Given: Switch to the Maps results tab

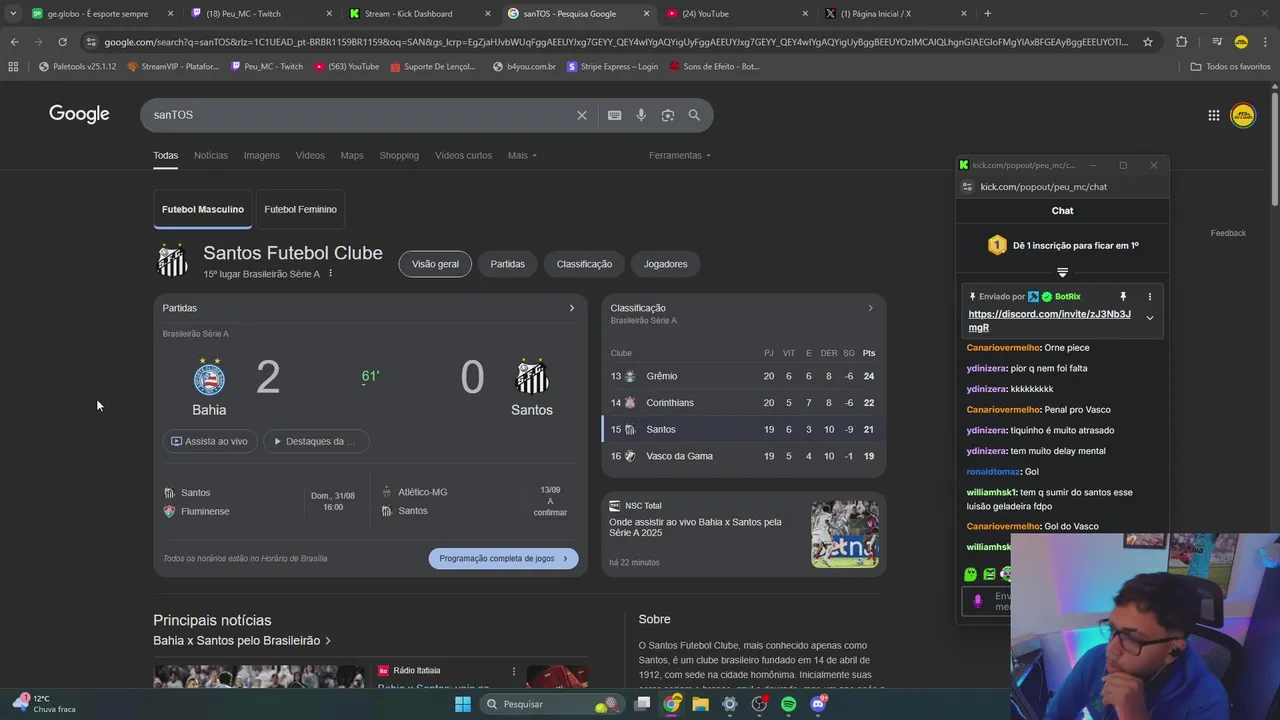Looking at the screenshot, I should click(352, 155).
